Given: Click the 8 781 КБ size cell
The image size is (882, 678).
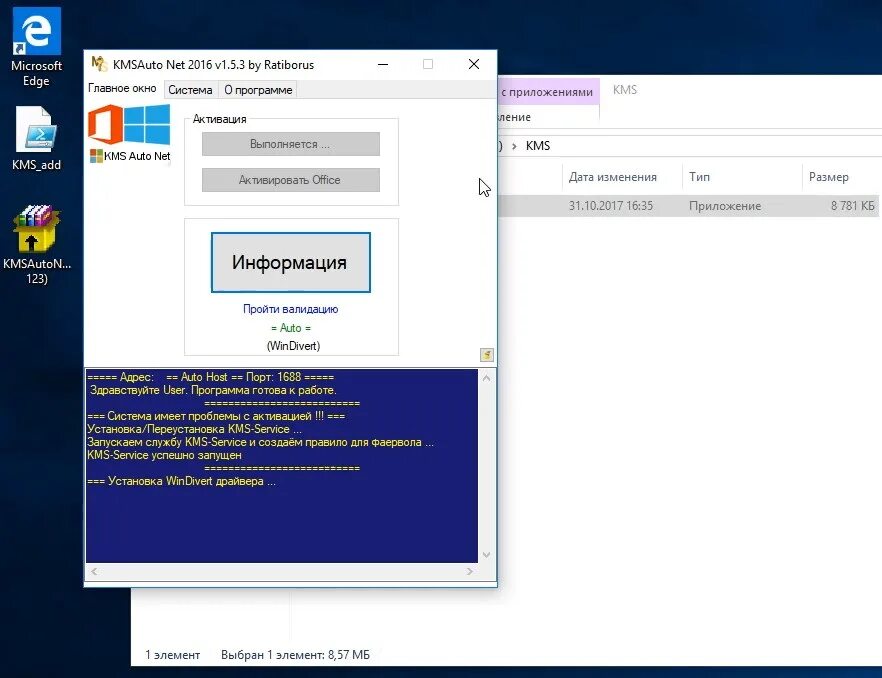Looking at the screenshot, I should 853,206.
